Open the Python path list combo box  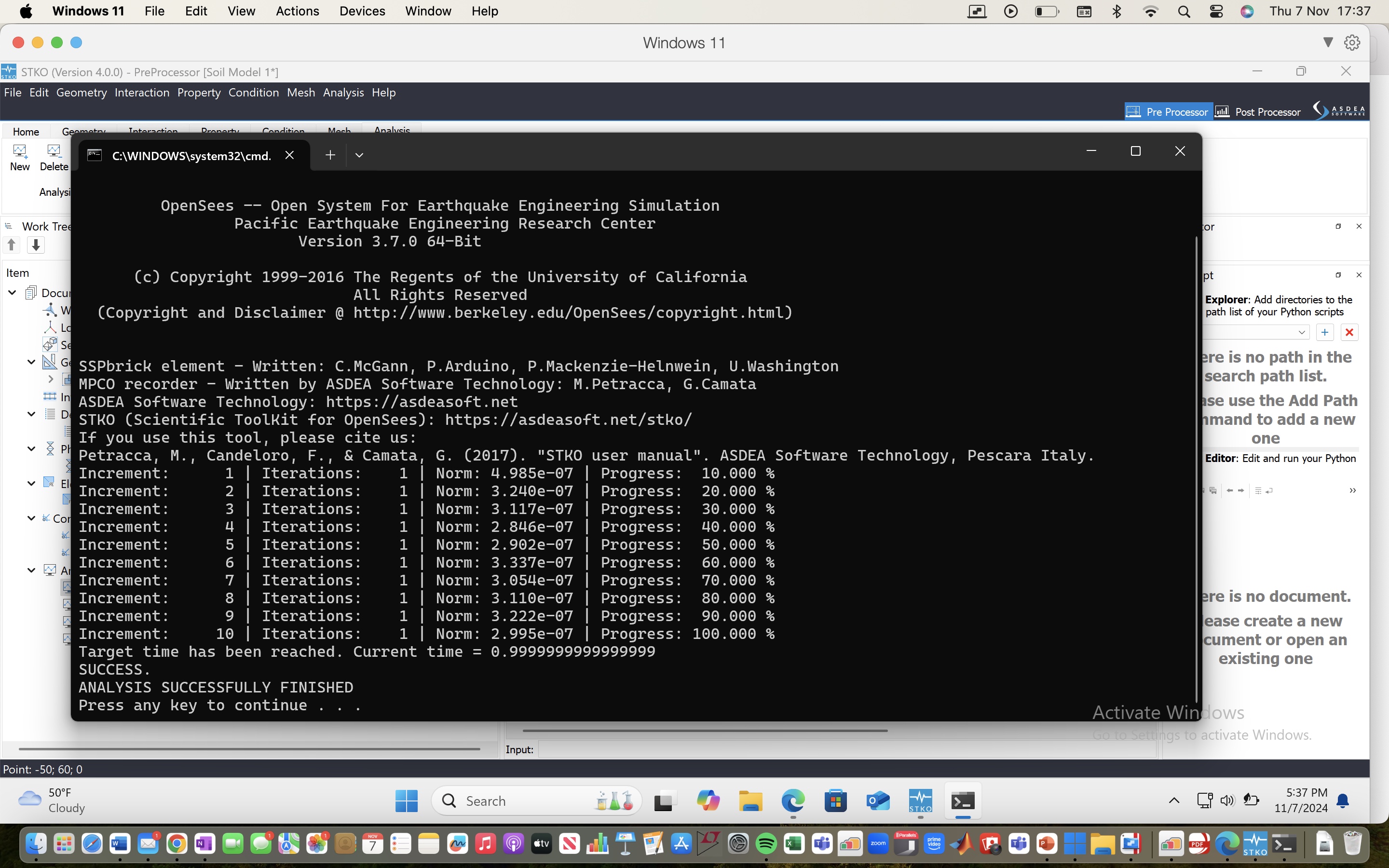click(1257, 332)
